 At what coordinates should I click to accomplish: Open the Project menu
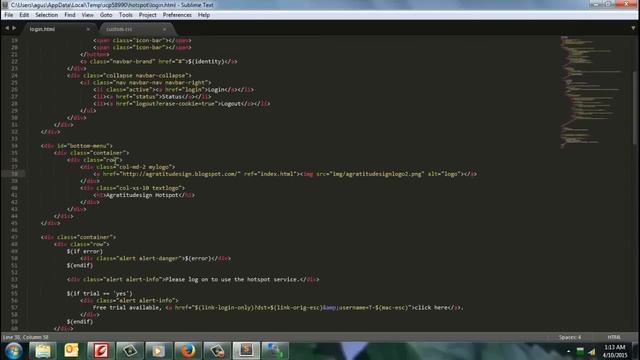[x=147, y=15]
